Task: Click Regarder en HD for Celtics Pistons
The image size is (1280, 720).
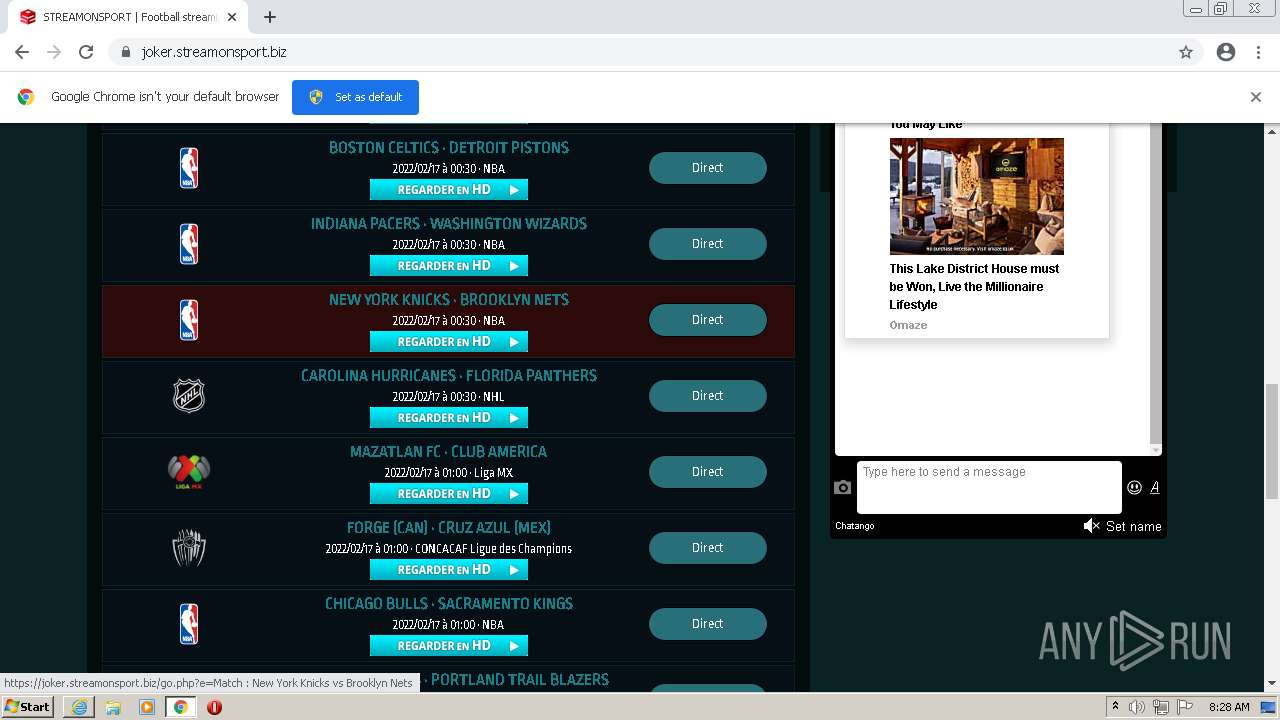Action: point(449,190)
